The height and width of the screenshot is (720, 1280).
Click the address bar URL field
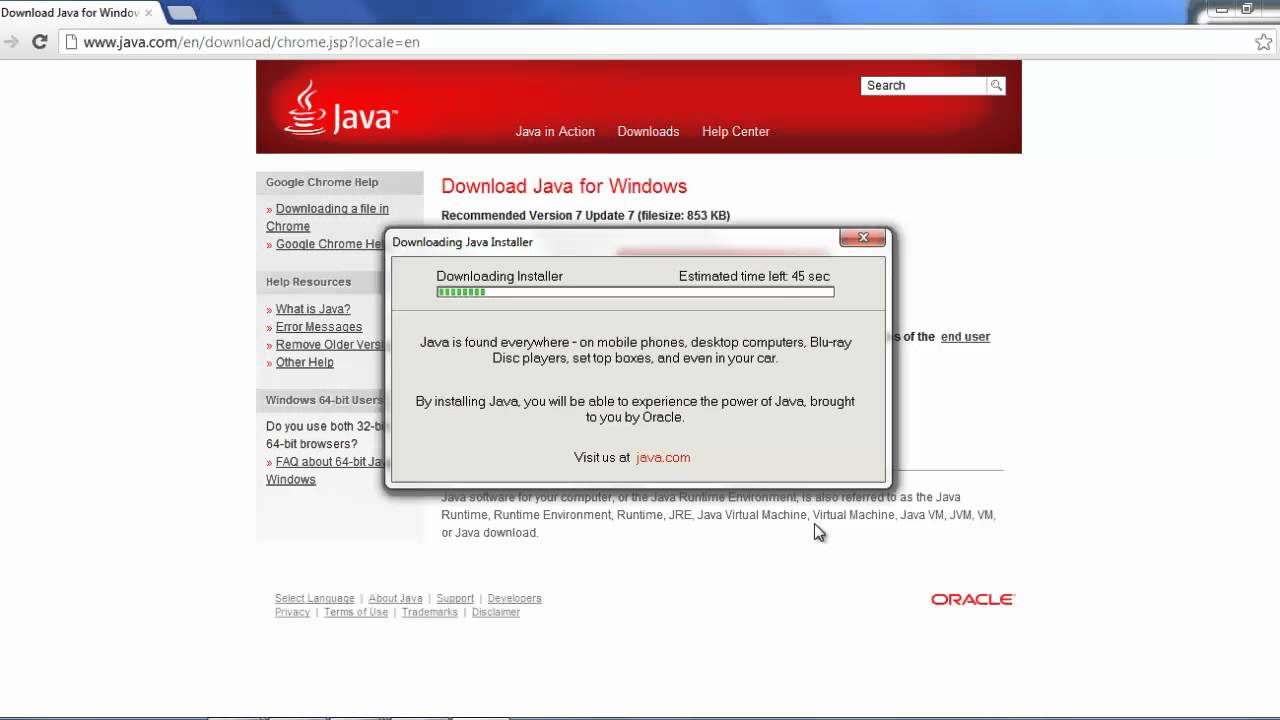coord(660,42)
